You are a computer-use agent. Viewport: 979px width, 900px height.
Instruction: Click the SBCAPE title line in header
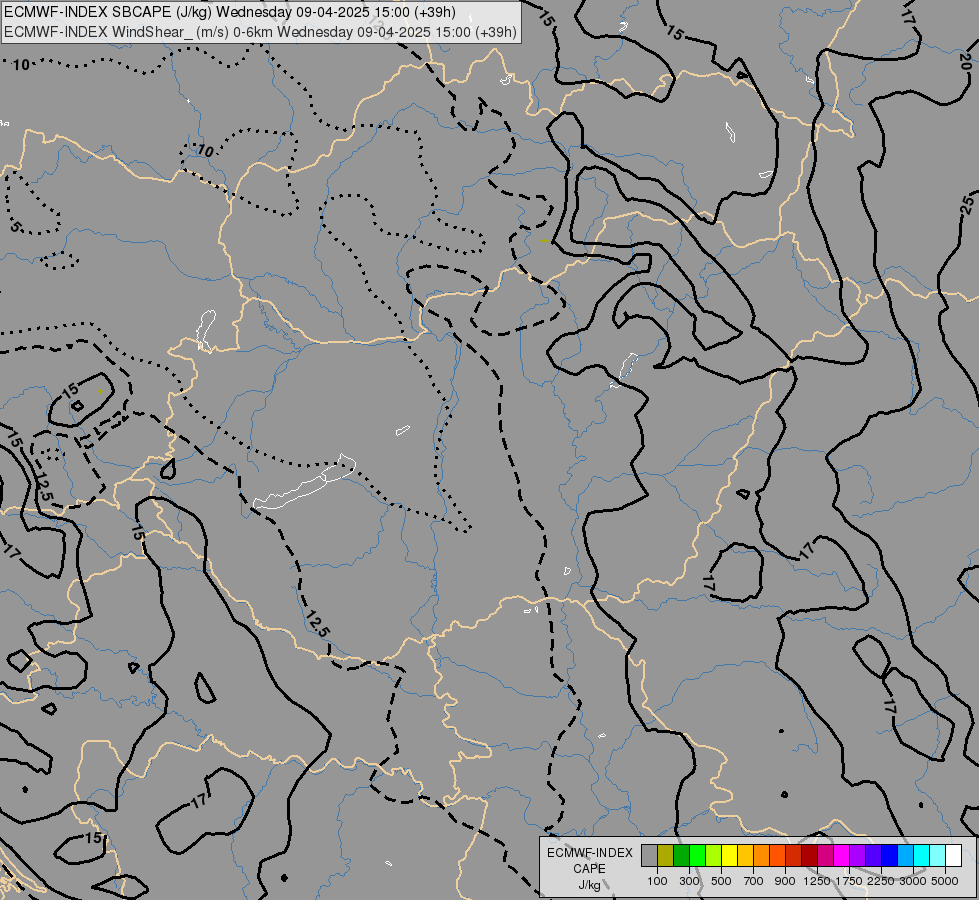(230, 12)
